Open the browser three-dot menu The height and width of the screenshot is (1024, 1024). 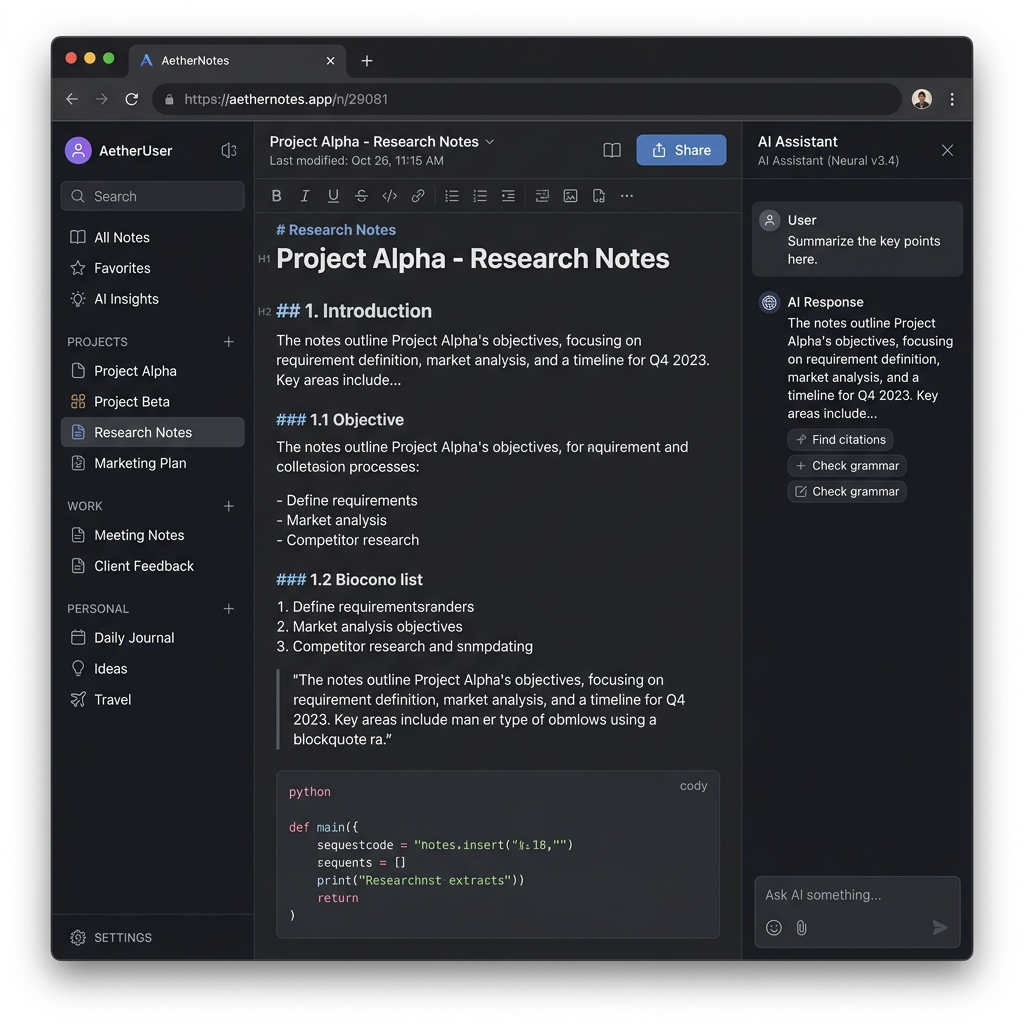click(x=952, y=99)
